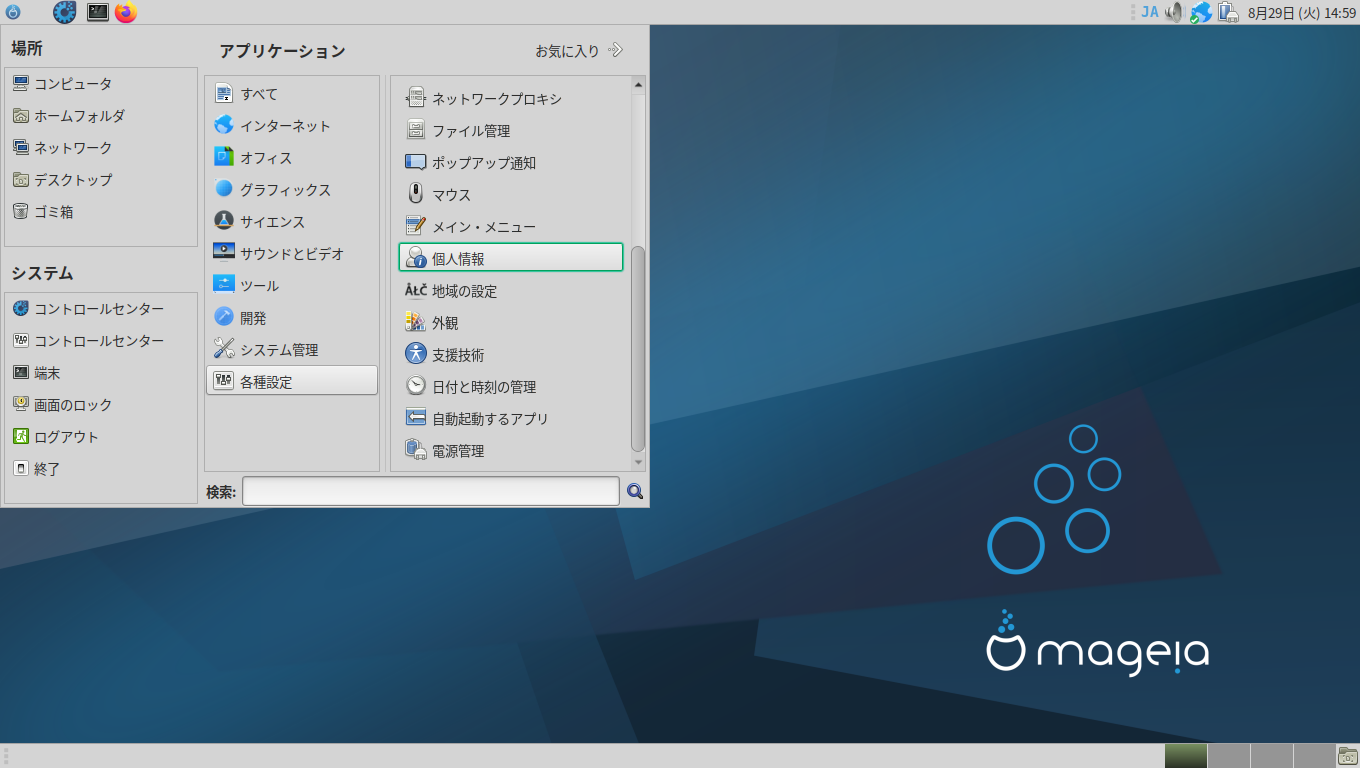Select 終了 to shut down
The image size is (1360, 768).
pos(100,469)
